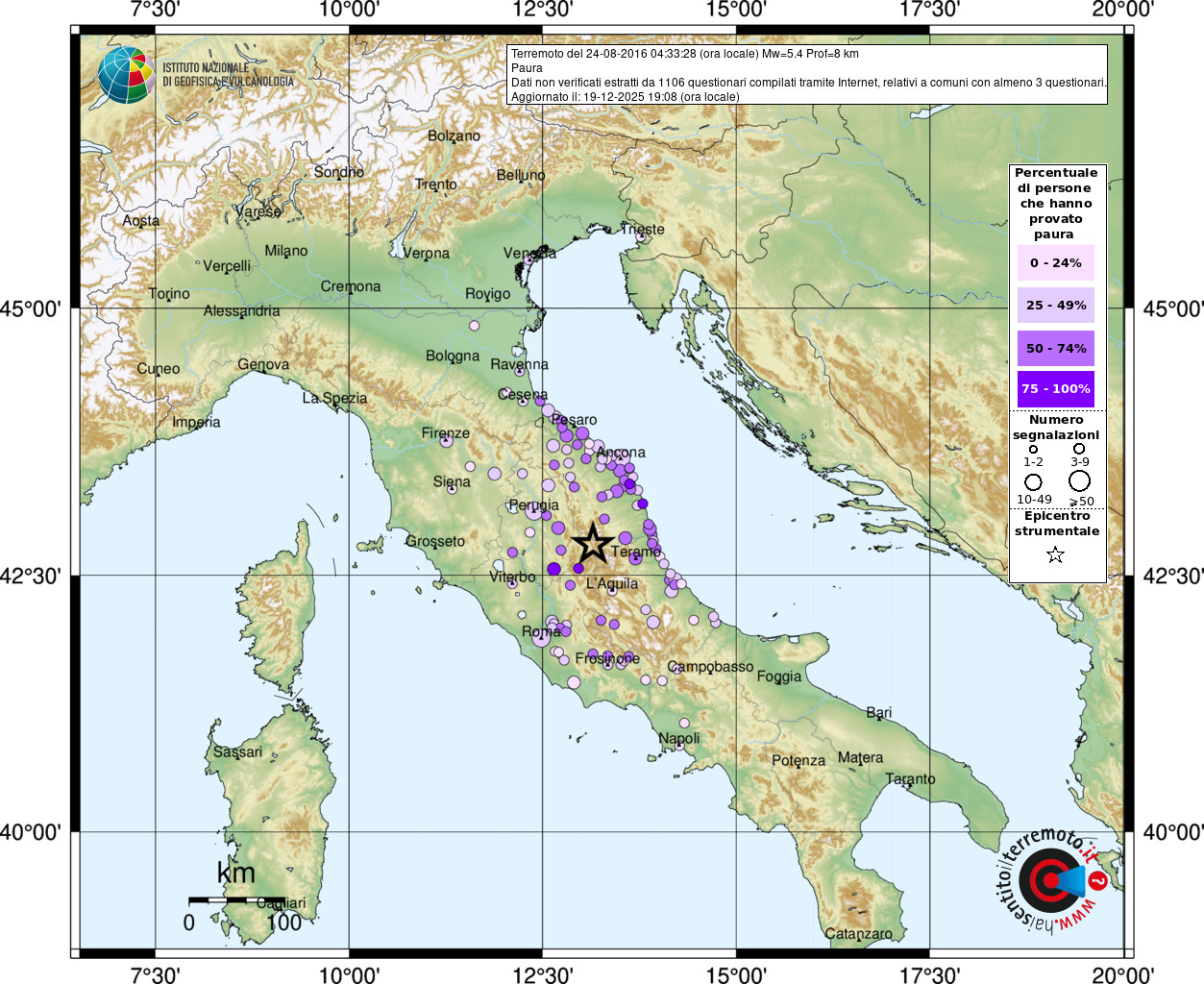Click the Genova city label

263,364
